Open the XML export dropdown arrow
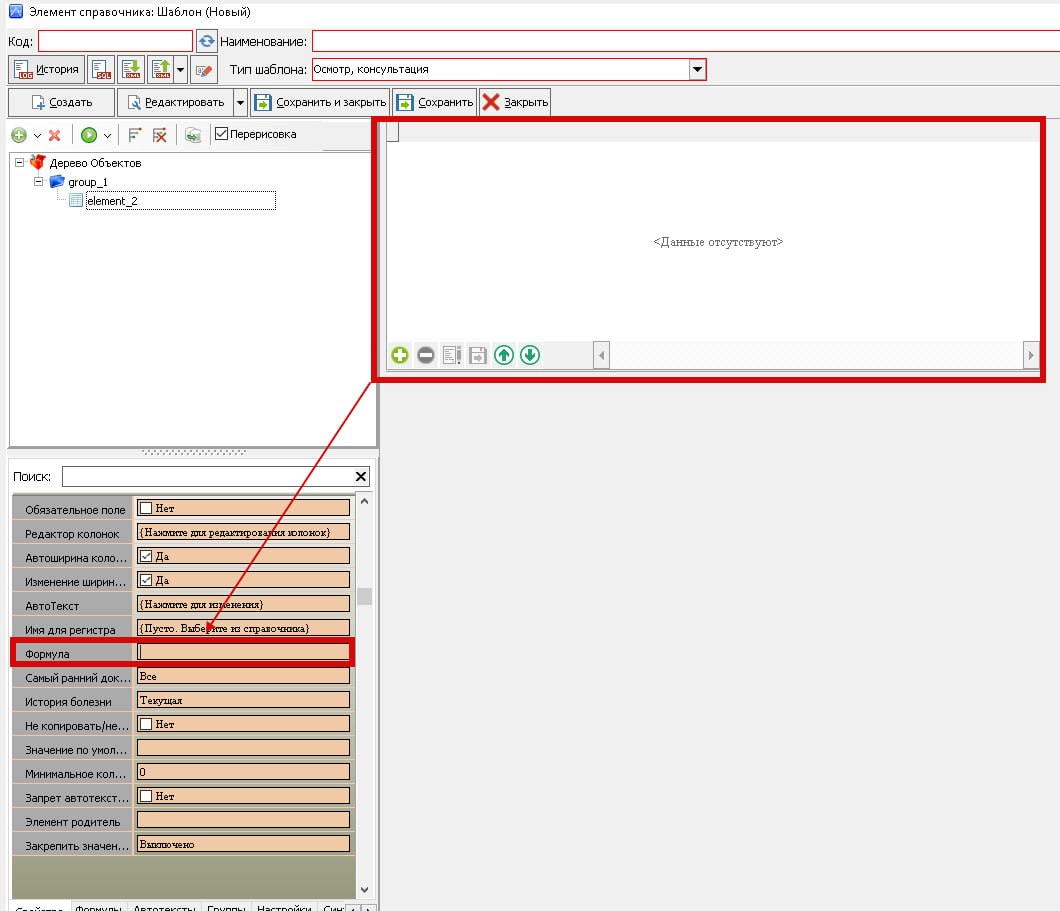1060x911 pixels. (180, 69)
